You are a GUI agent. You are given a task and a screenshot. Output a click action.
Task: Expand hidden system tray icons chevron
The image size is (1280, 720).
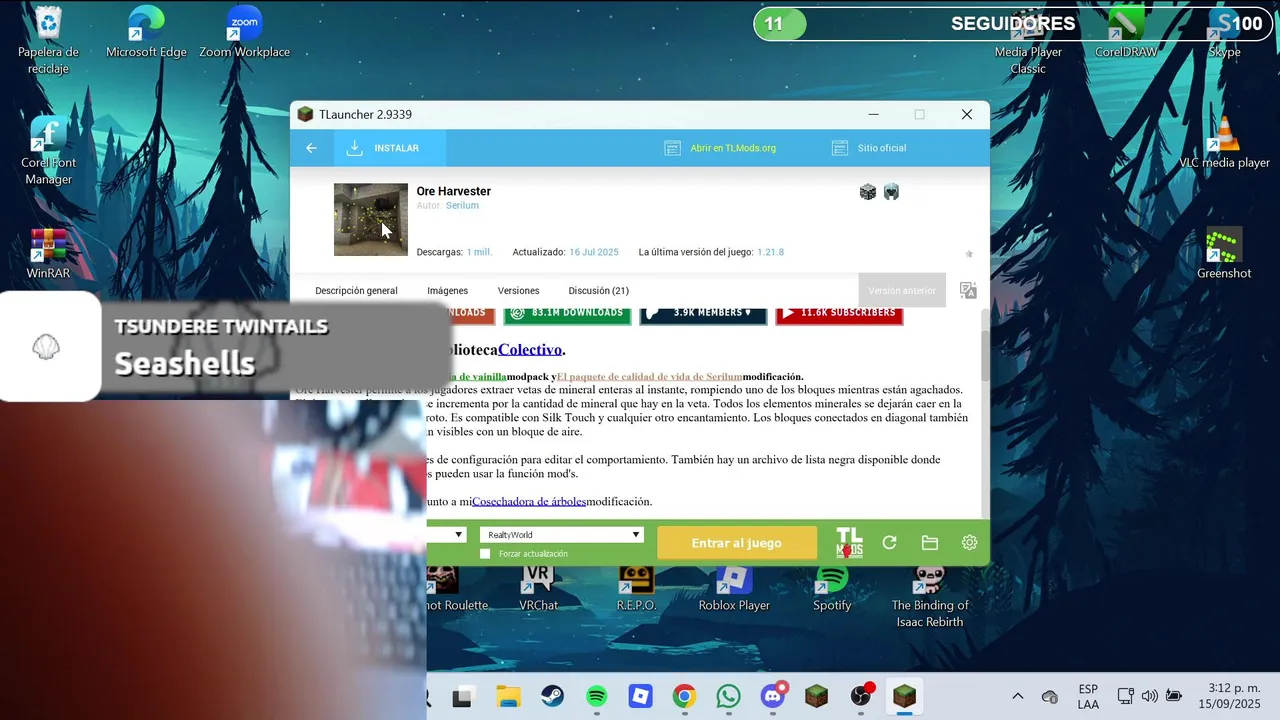[x=1018, y=696]
